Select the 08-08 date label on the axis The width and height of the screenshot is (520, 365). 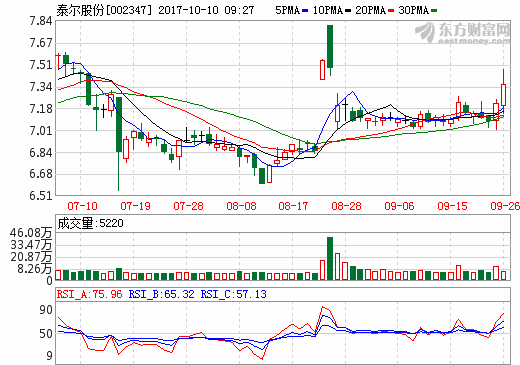241,206
